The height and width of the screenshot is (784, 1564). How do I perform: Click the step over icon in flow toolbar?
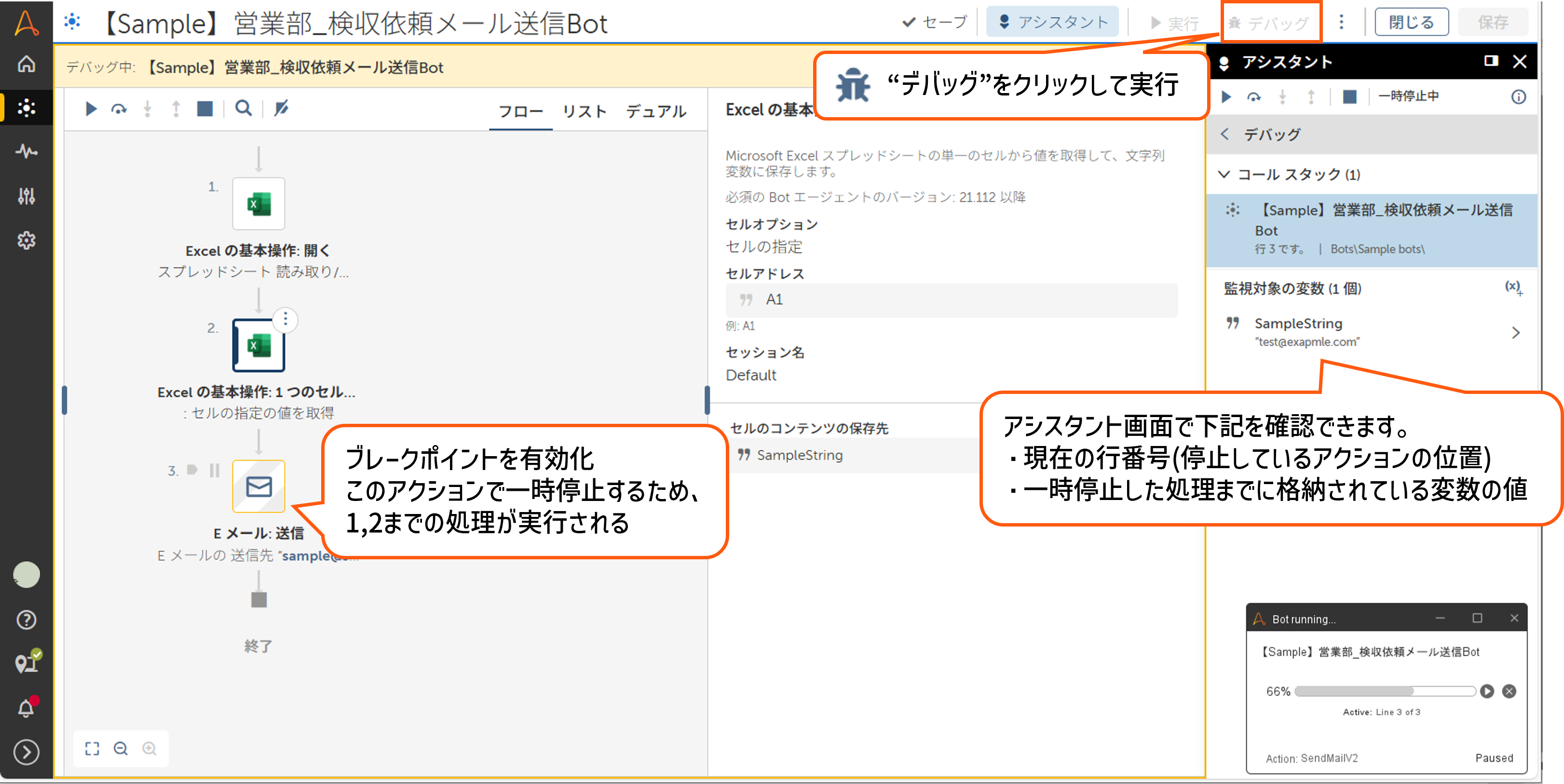click(x=119, y=109)
